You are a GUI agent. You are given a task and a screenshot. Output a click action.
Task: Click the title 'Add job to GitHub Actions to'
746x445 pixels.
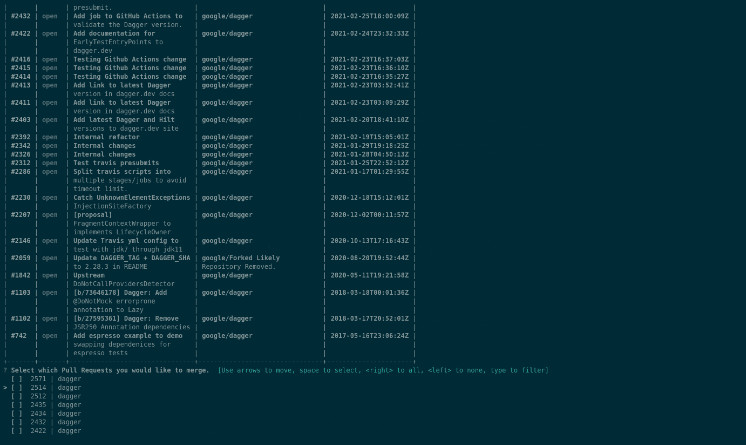pos(128,16)
